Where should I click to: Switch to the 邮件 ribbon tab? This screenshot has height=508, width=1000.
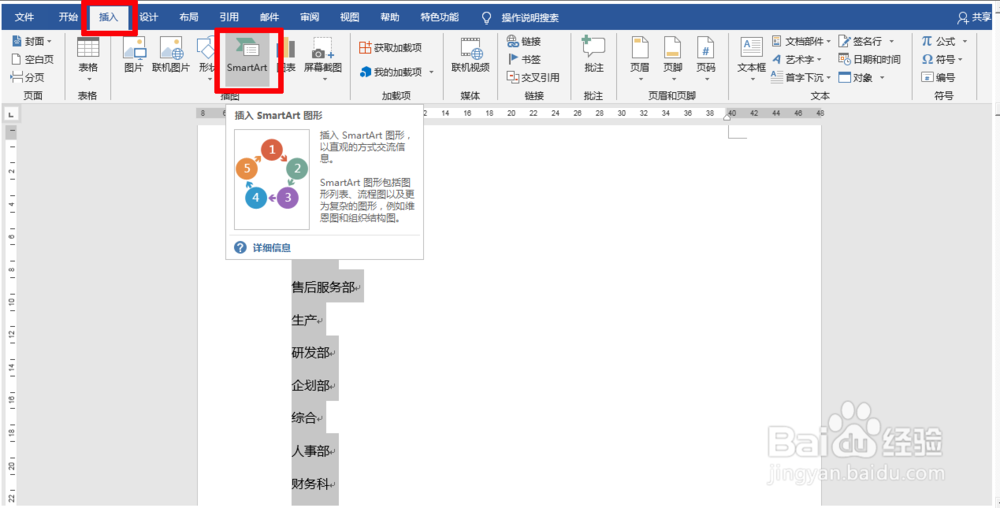(x=269, y=17)
